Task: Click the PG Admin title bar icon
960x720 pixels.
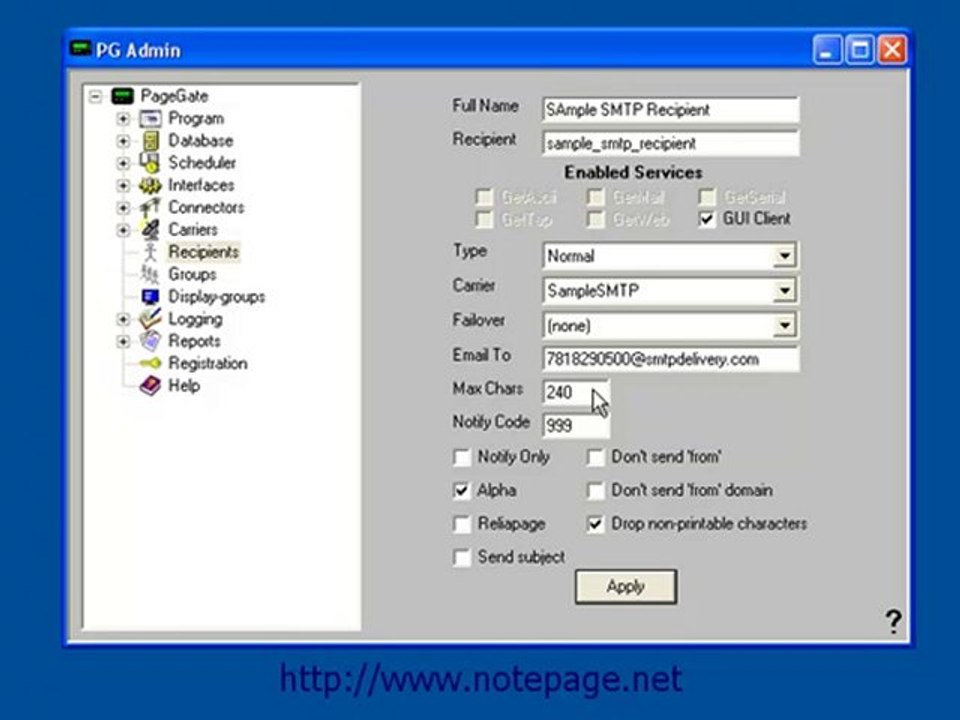Action: pos(80,48)
